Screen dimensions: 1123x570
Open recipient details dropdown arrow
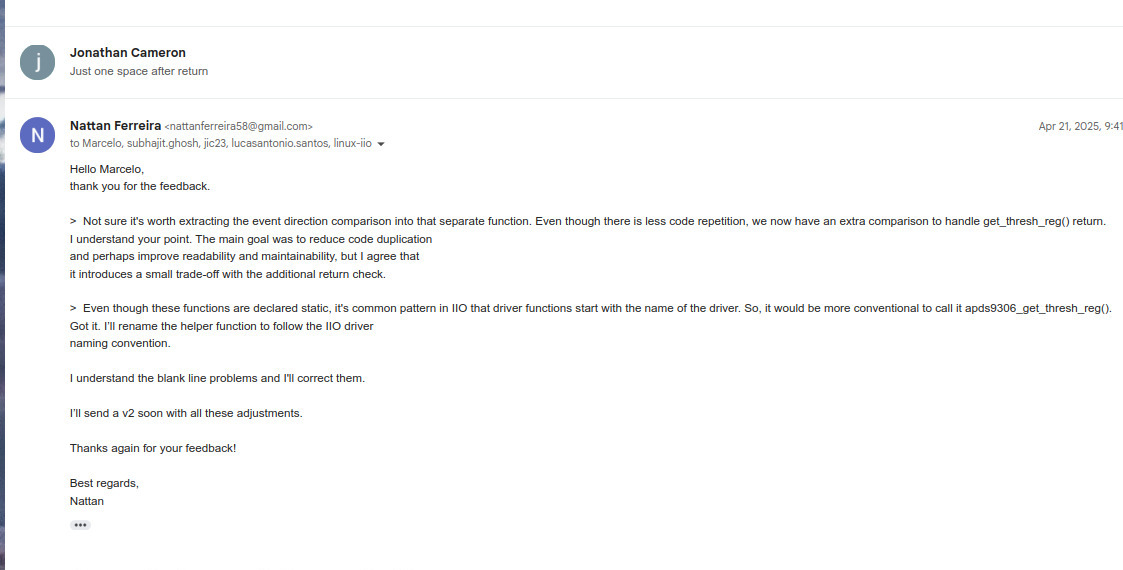[381, 144]
